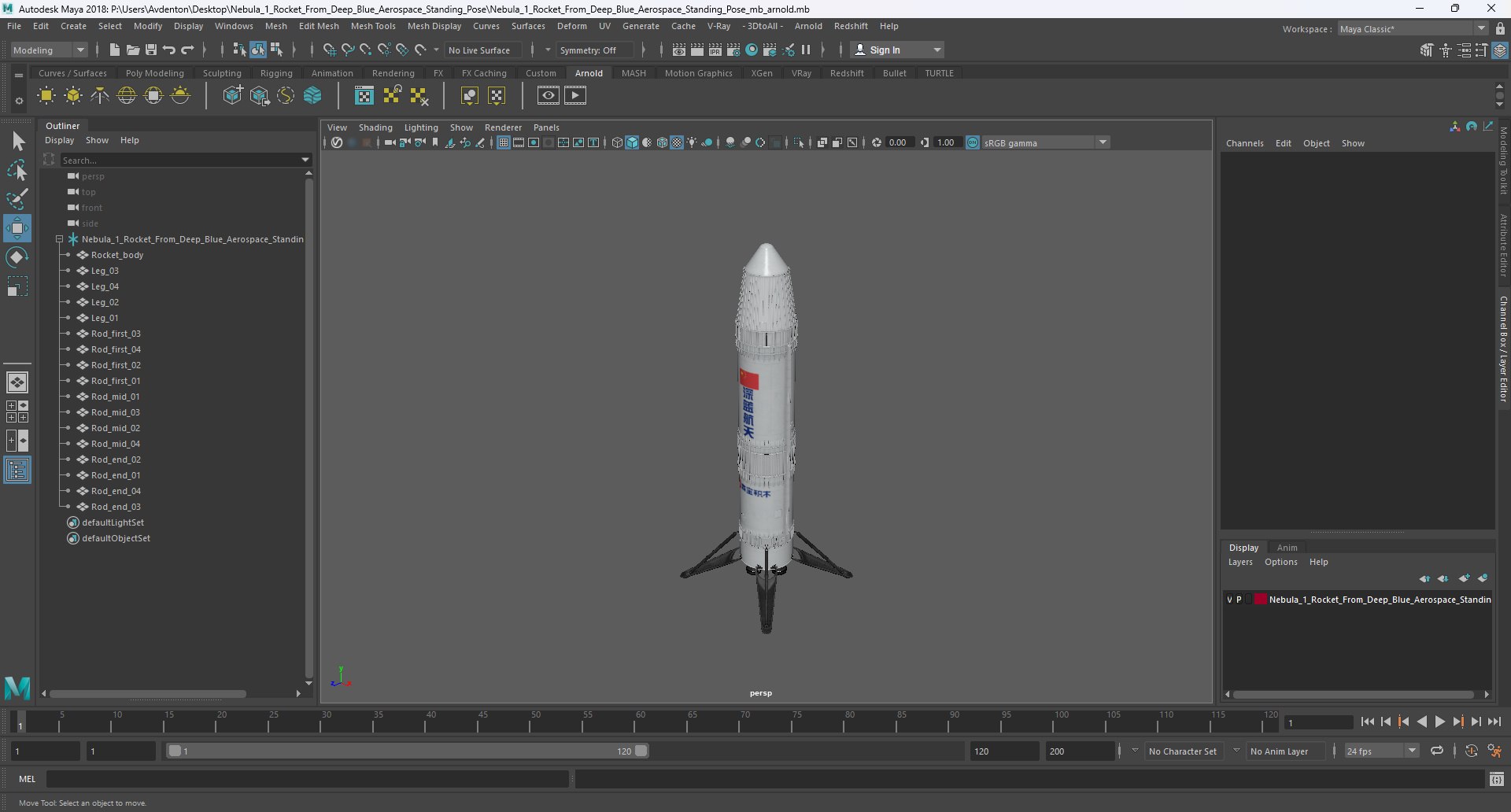This screenshot has width=1511, height=812.
Task: Redo the last action icon
Action: click(x=187, y=50)
